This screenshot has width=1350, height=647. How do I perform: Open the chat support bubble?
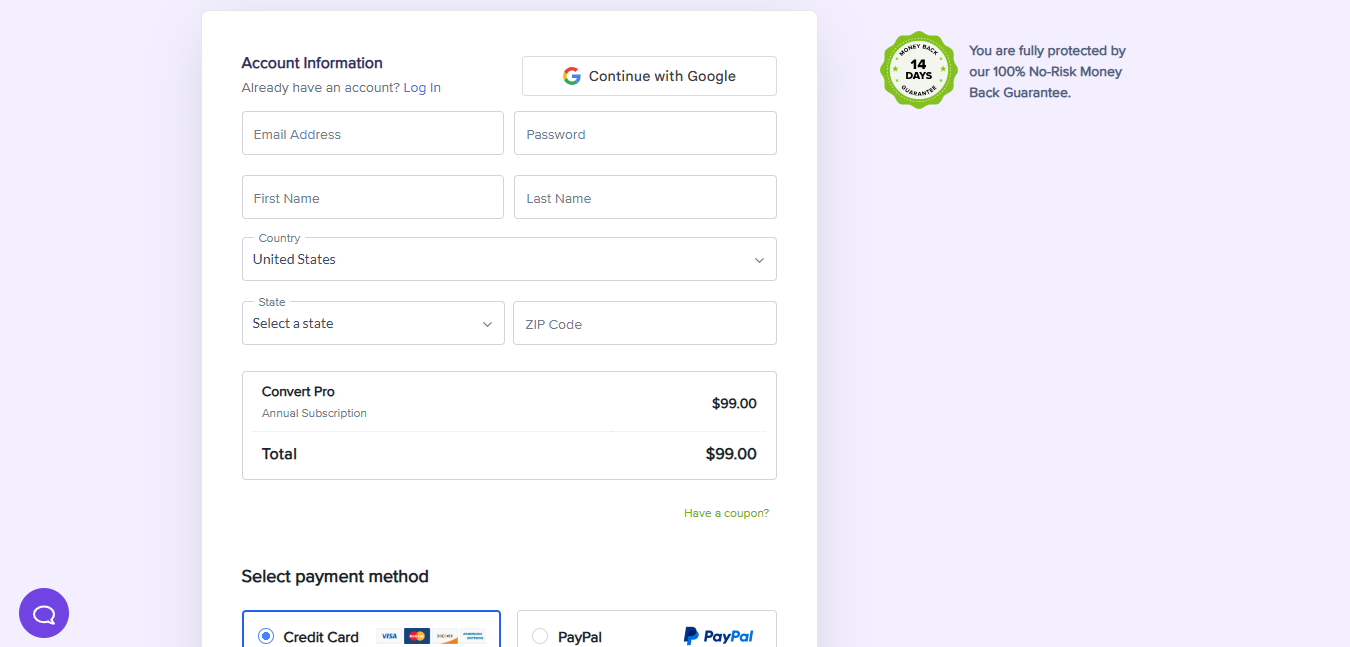(x=44, y=613)
